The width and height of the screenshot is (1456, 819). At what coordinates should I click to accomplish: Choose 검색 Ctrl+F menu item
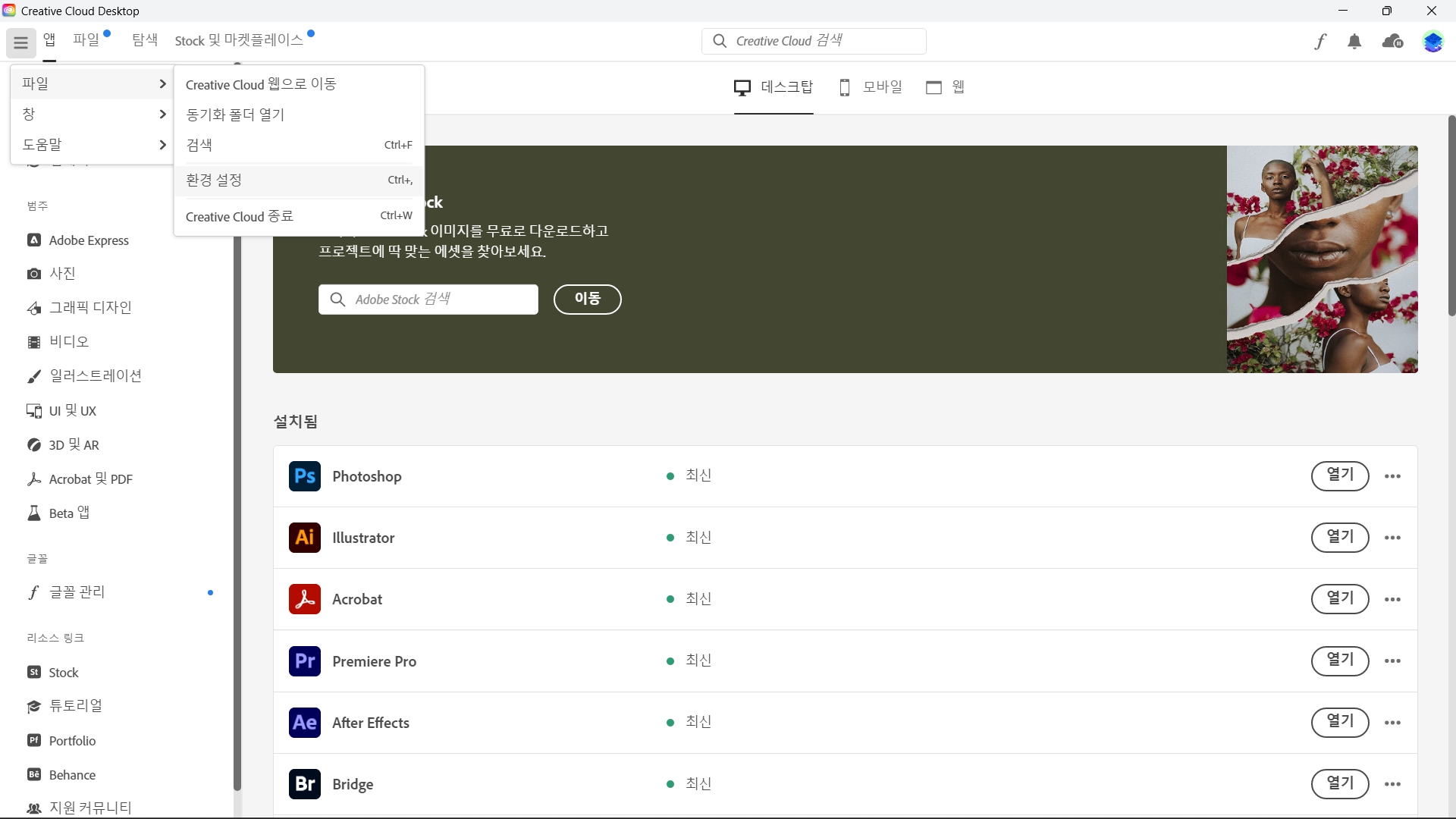299,145
